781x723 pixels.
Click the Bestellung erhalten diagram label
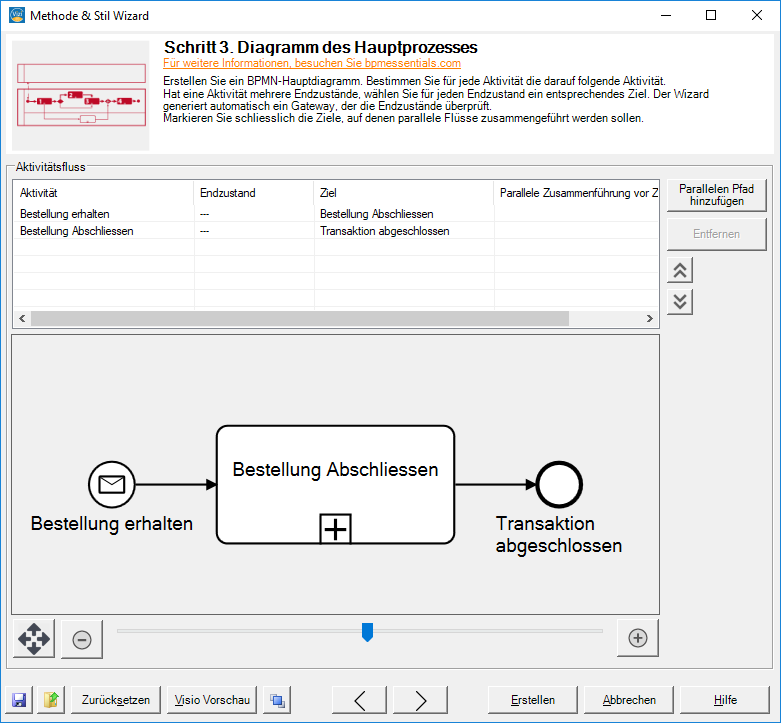112,523
